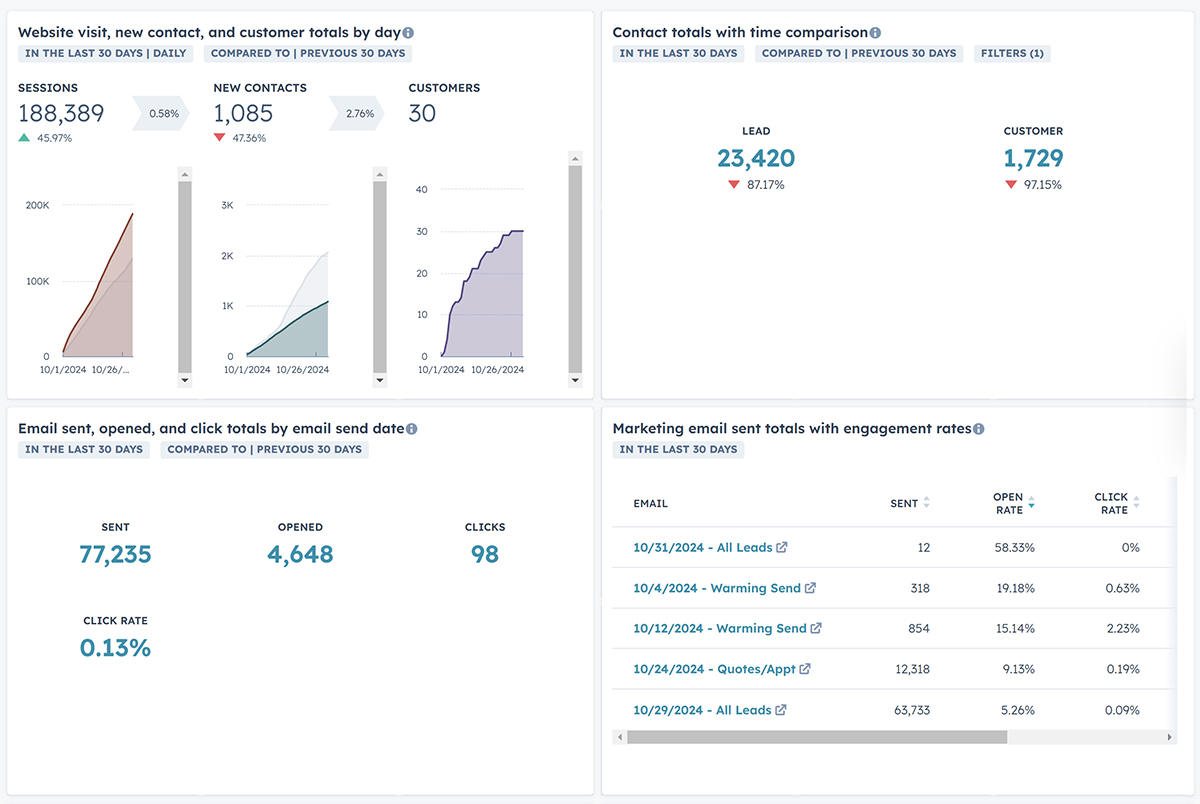Open the 10/24/2024 - Quotes/Appt email link
1200x804 pixels.
coord(714,669)
